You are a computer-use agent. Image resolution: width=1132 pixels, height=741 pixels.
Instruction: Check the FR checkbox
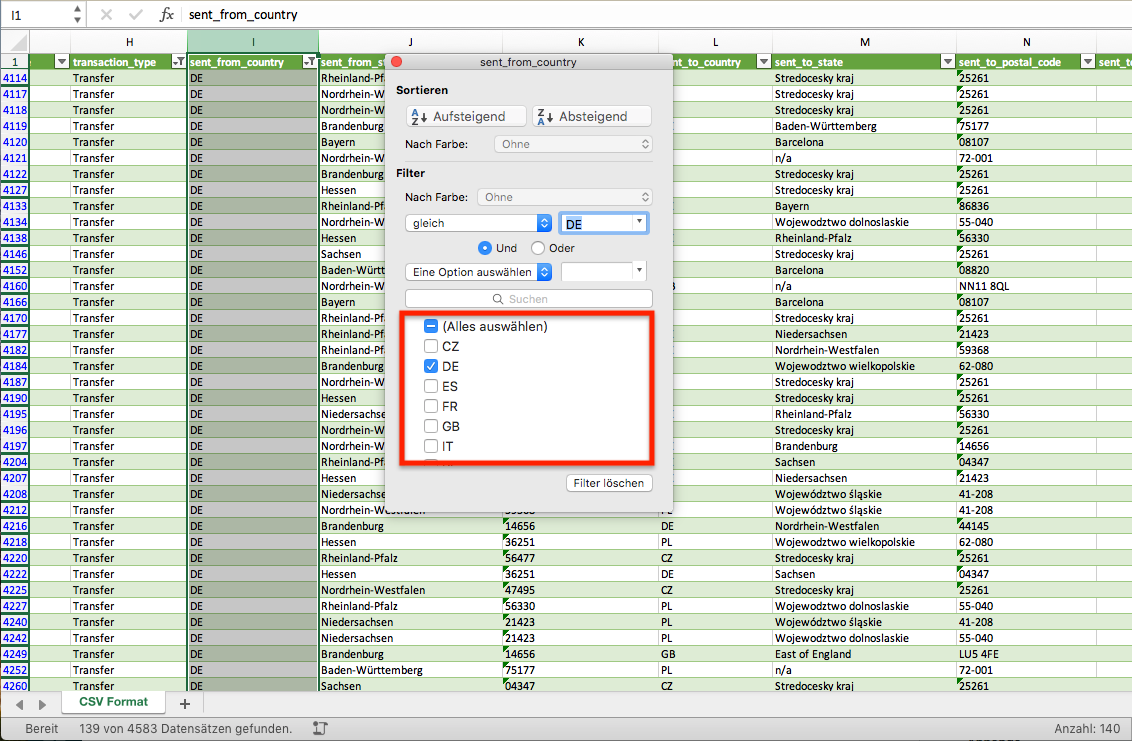(x=431, y=407)
